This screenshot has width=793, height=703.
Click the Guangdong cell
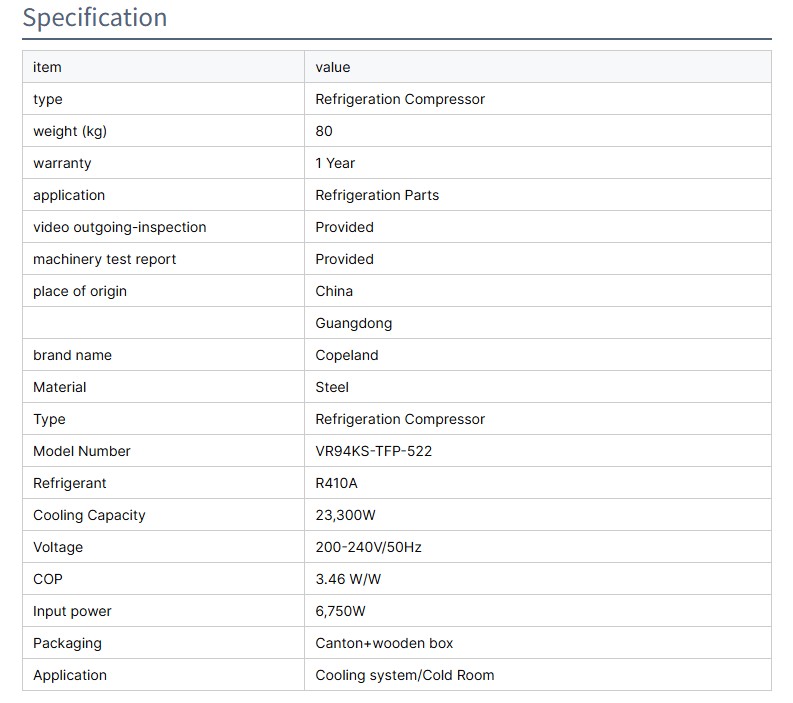coord(353,323)
